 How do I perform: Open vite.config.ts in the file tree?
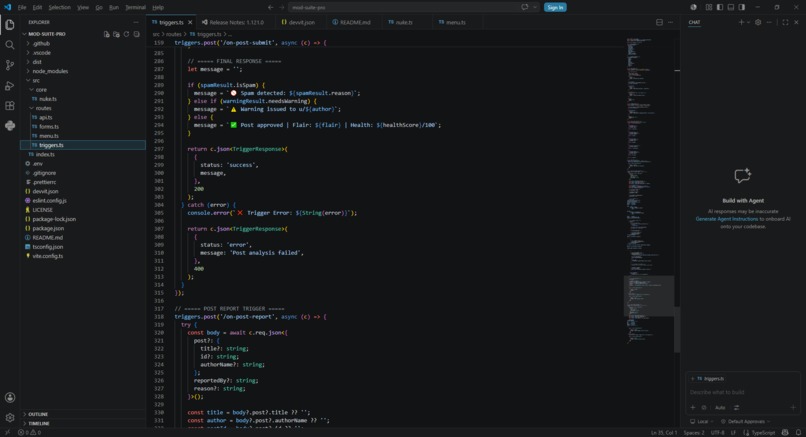tap(82, 256)
